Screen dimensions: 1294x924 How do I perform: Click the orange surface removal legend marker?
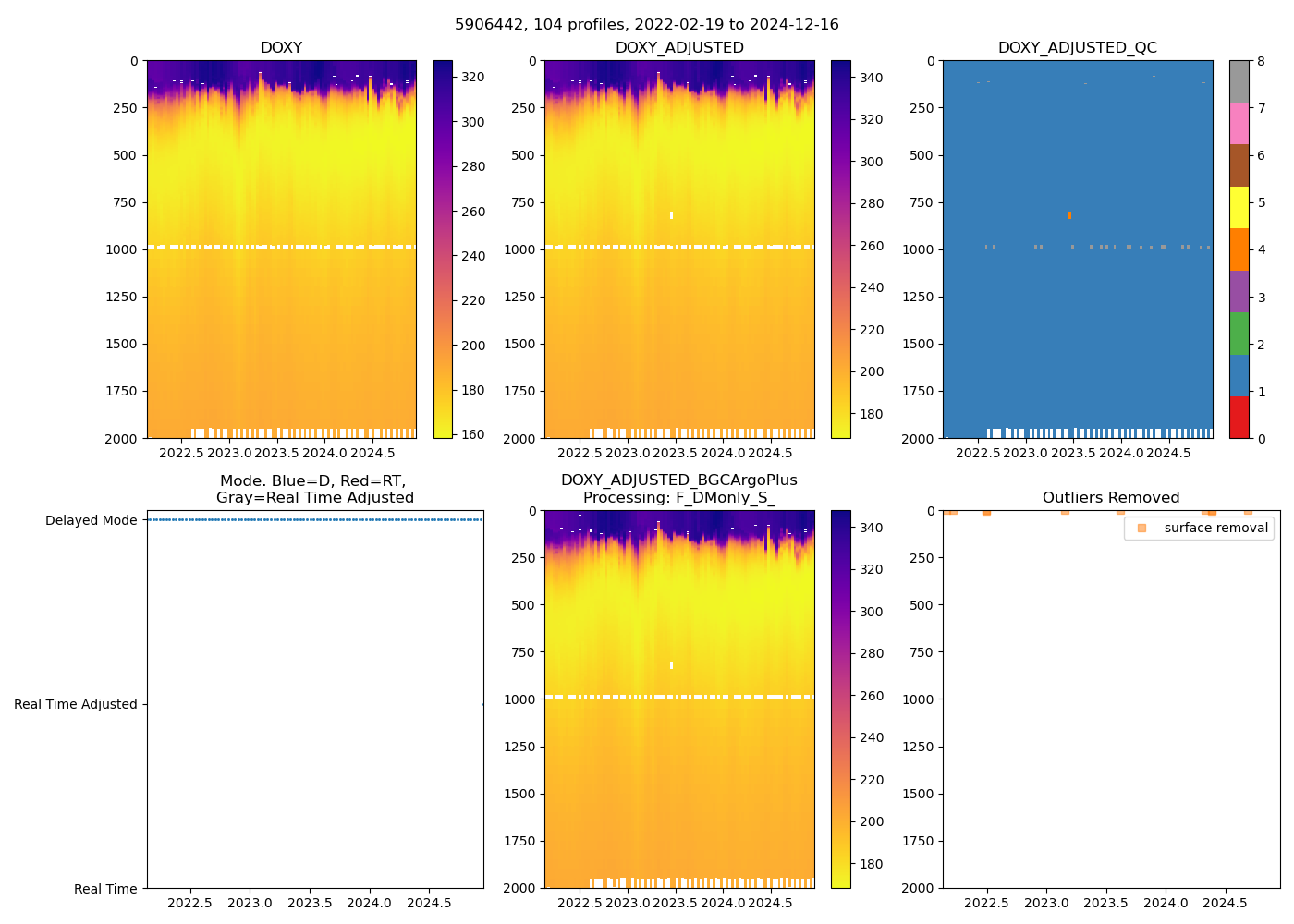point(1141,528)
